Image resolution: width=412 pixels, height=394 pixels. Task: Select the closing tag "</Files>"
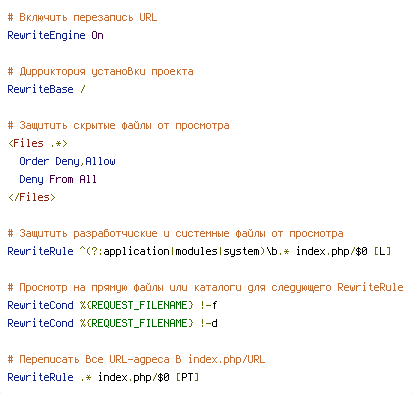32,197
